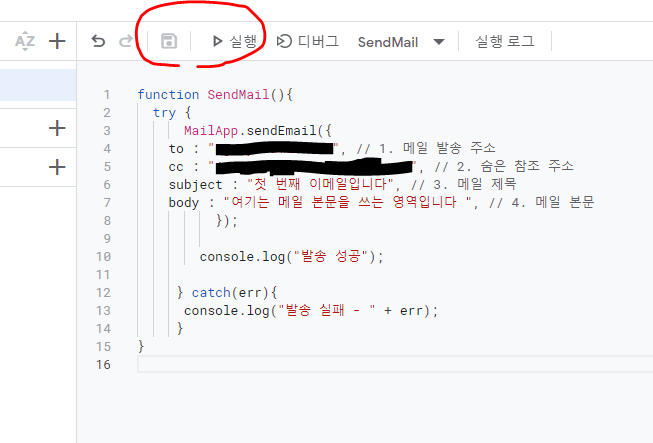The height and width of the screenshot is (443, 653).
Task: Click the comment "// 4. 메일 본문"
Action: pyautogui.click(x=541, y=202)
